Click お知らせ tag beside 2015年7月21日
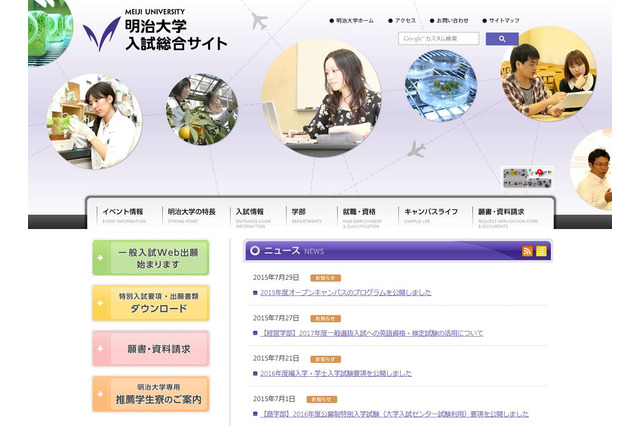The image size is (640, 426). point(325,359)
